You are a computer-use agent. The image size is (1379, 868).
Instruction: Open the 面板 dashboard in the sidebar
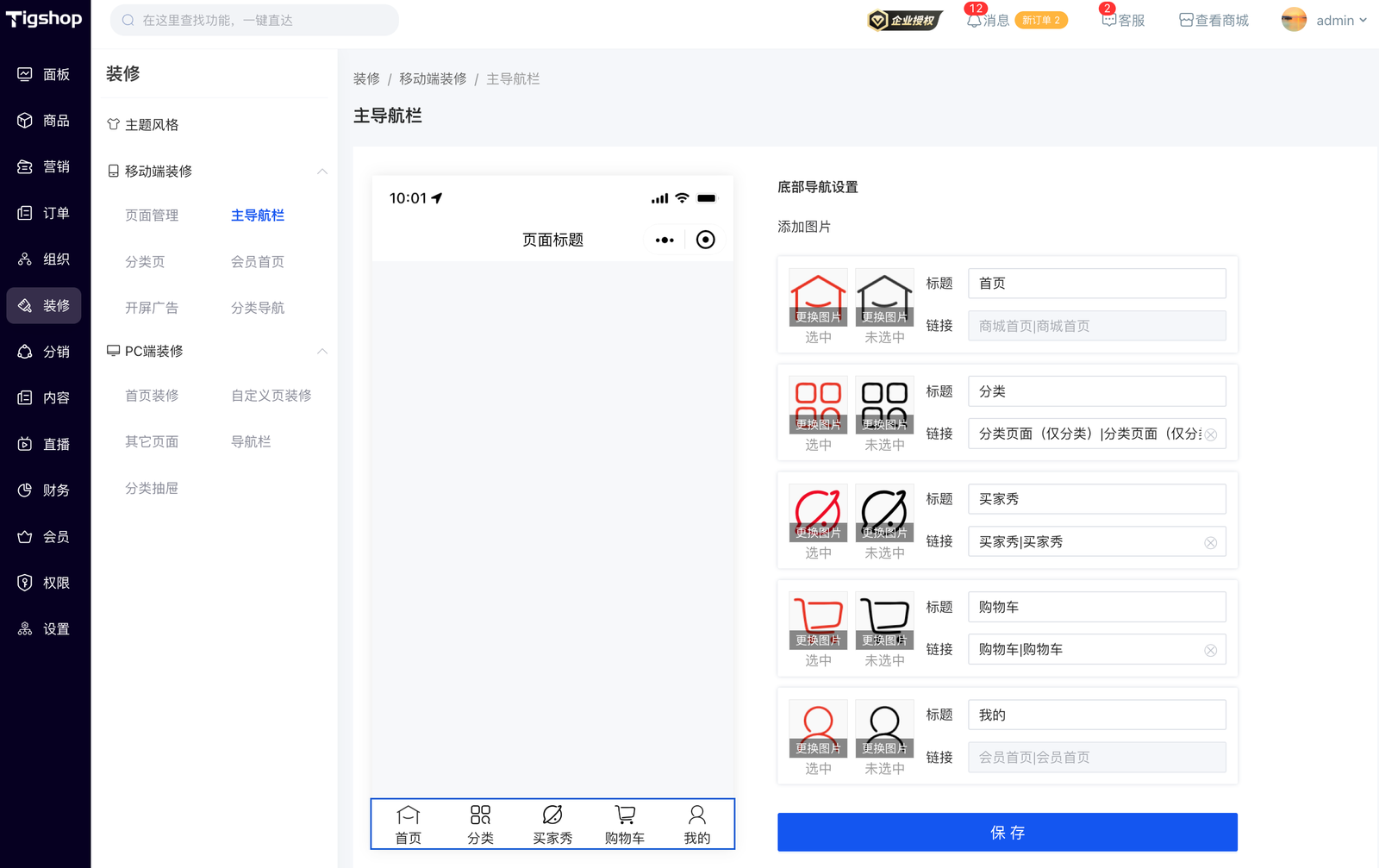(44, 74)
